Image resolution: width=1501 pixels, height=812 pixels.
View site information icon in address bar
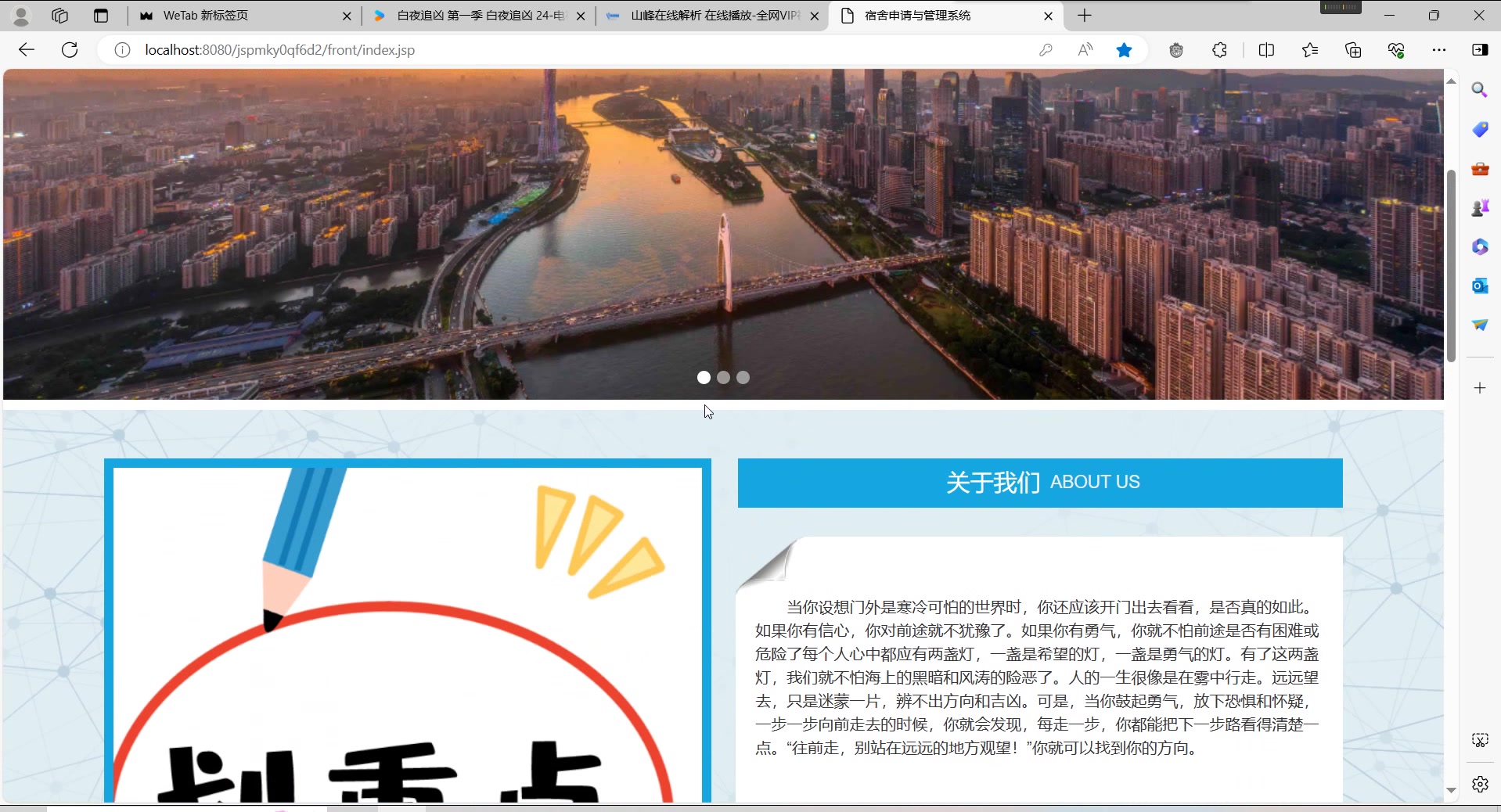[x=122, y=50]
